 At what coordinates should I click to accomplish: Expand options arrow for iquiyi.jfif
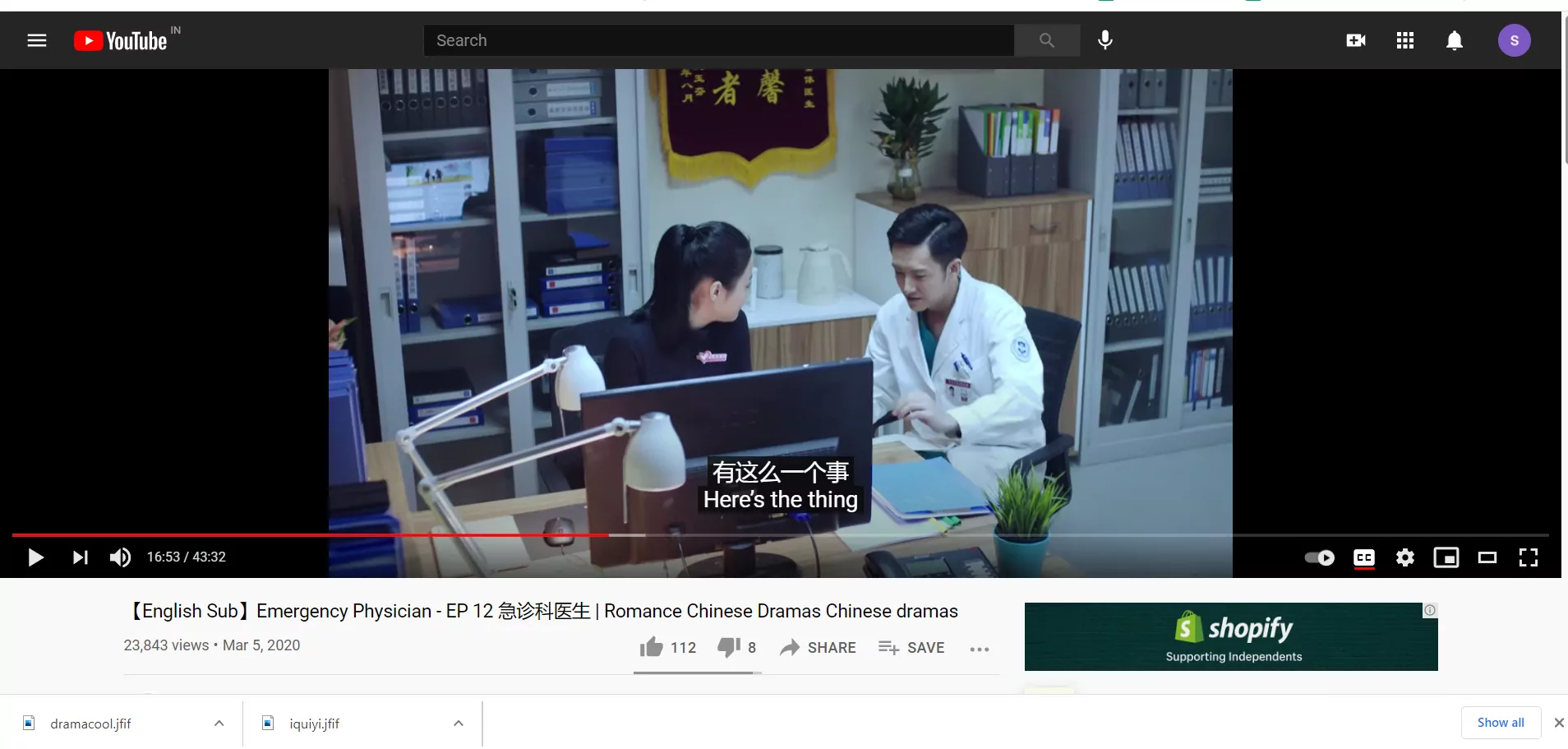[459, 724]
